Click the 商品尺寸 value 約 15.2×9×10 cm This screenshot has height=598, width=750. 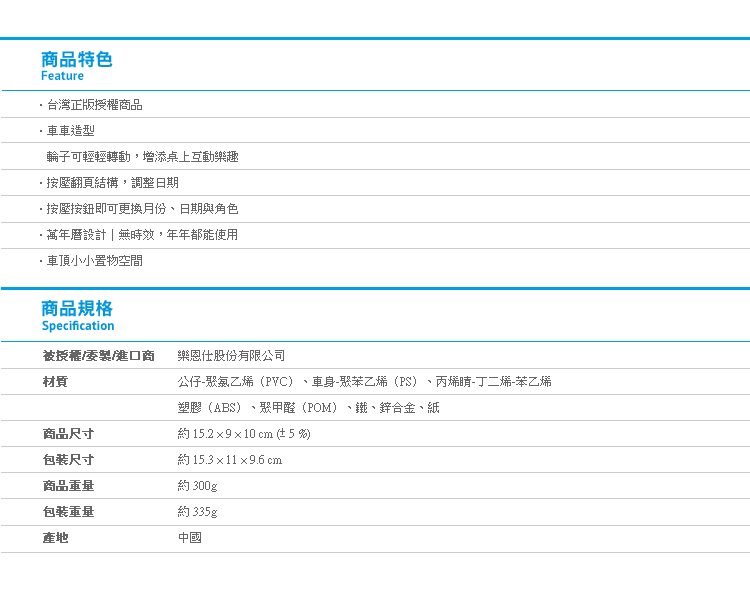[x=244, y=434]
